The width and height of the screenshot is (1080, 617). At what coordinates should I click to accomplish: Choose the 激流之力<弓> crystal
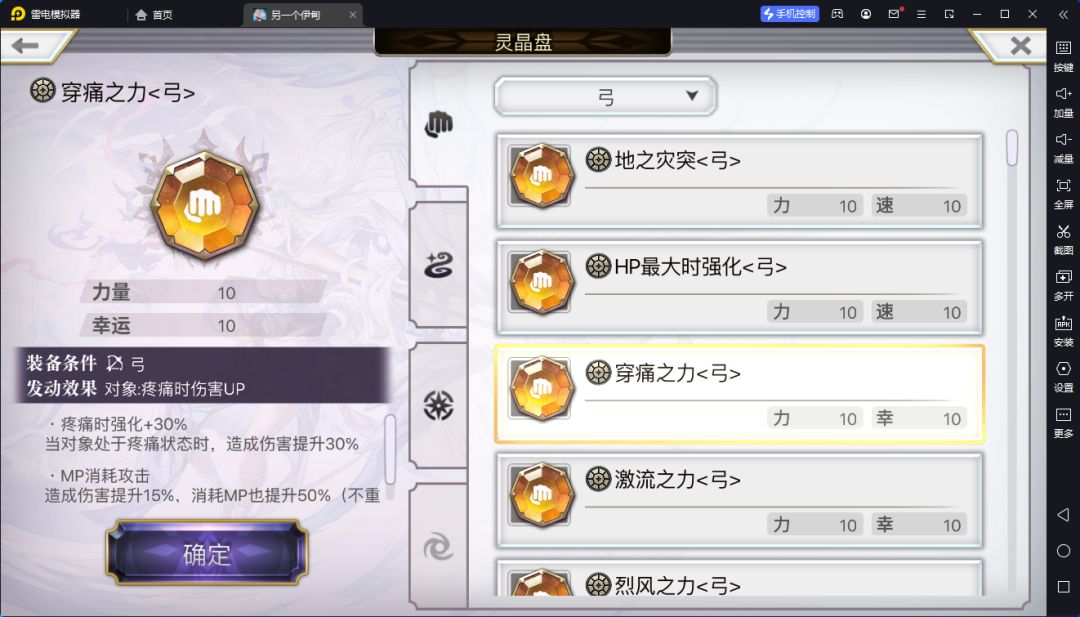pyautogui.click(x=739, y=500)
